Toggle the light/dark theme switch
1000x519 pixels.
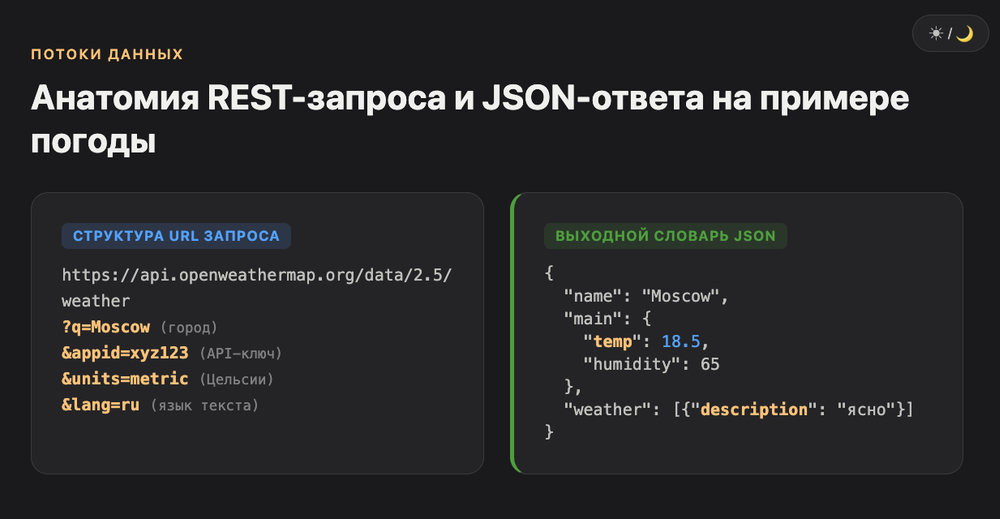coord(950,33)
